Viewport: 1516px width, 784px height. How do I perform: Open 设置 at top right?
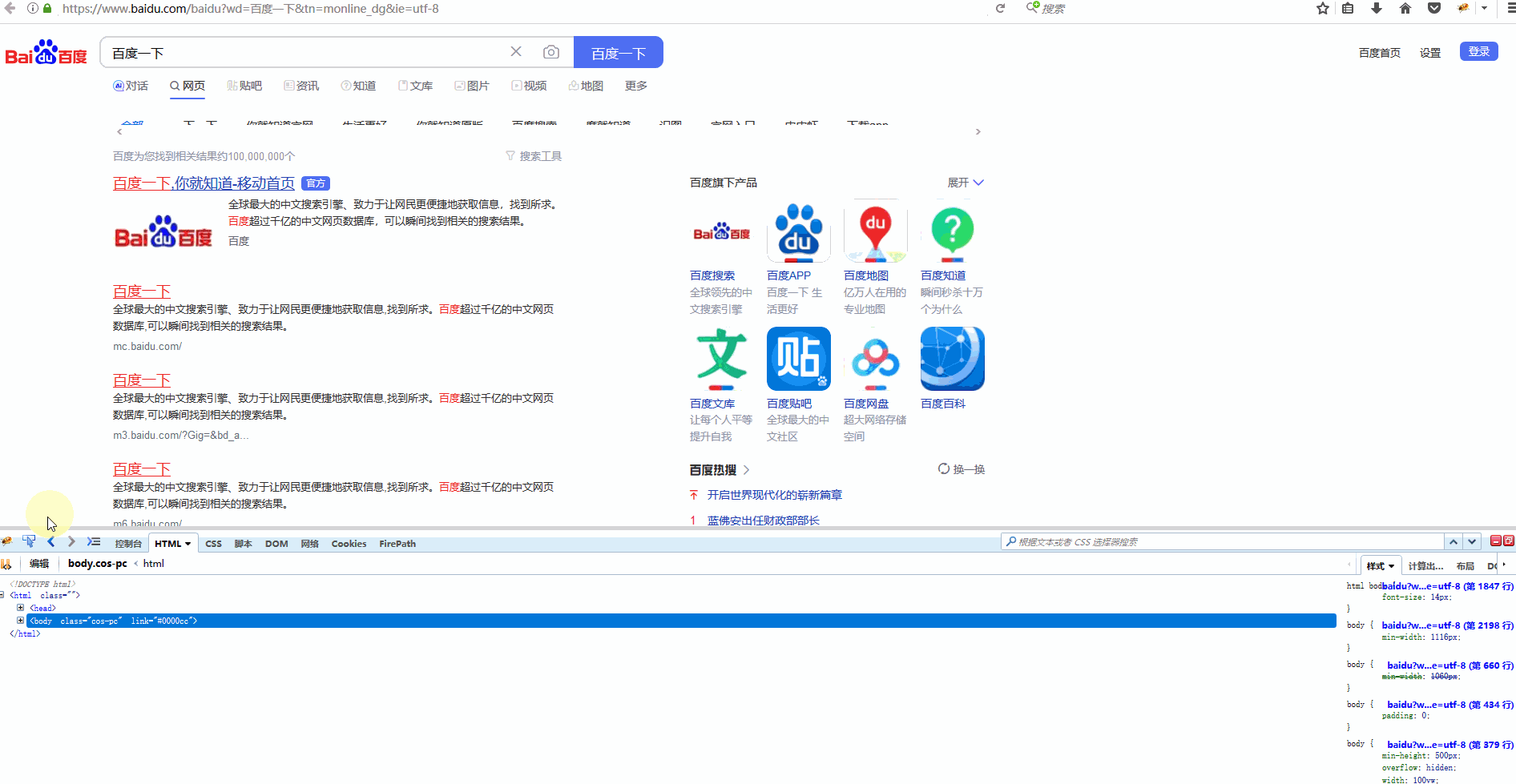[x=1430, y=53]
